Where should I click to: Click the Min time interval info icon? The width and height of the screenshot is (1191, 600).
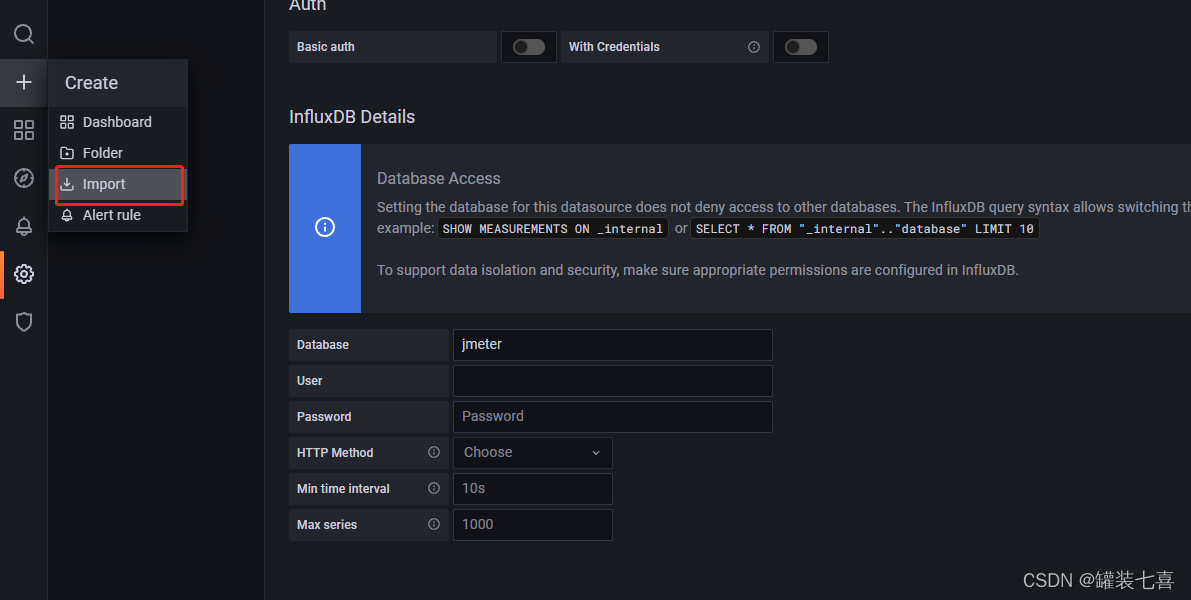[434, 488]
